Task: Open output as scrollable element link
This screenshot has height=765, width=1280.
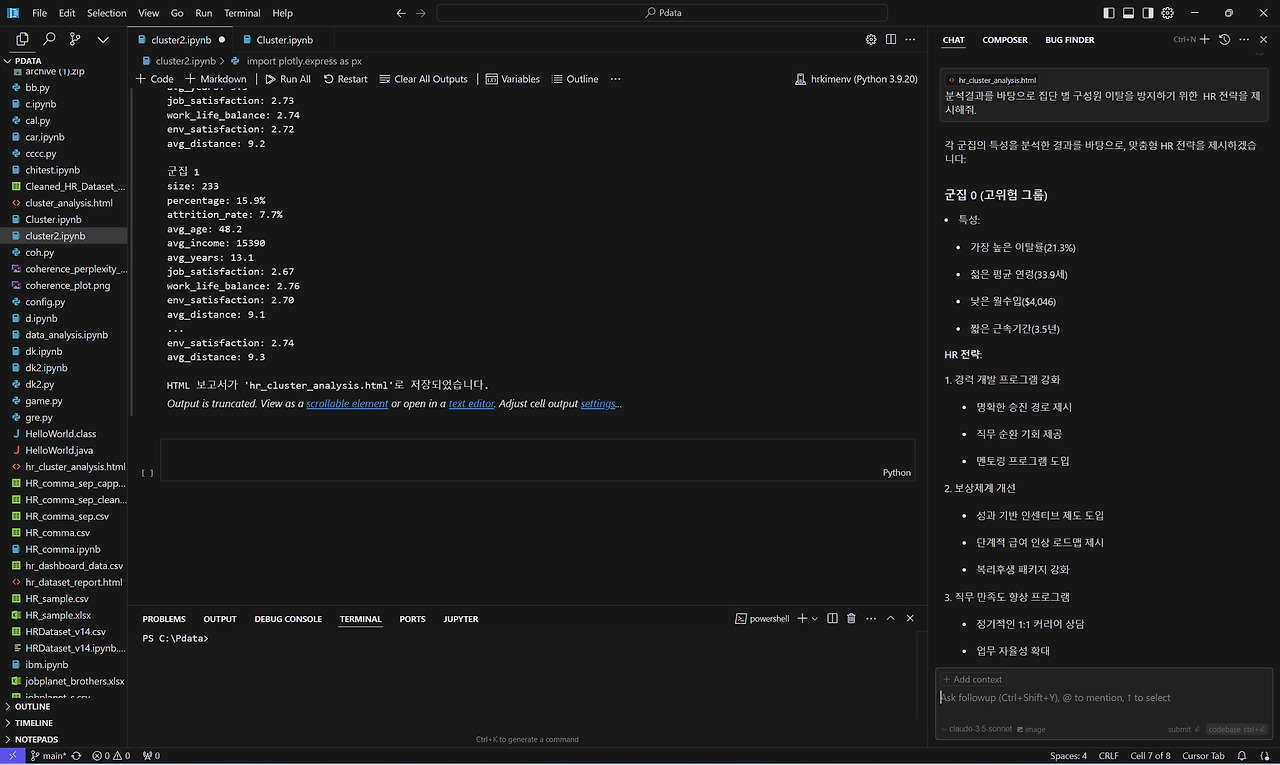Action: coord(347,404)
